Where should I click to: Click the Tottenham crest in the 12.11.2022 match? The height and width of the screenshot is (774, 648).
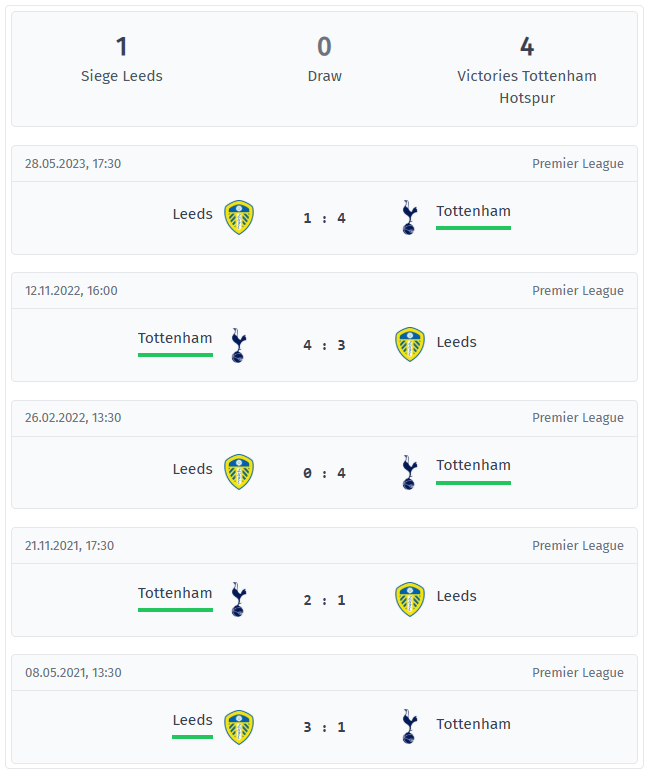(x=238, y=344)
